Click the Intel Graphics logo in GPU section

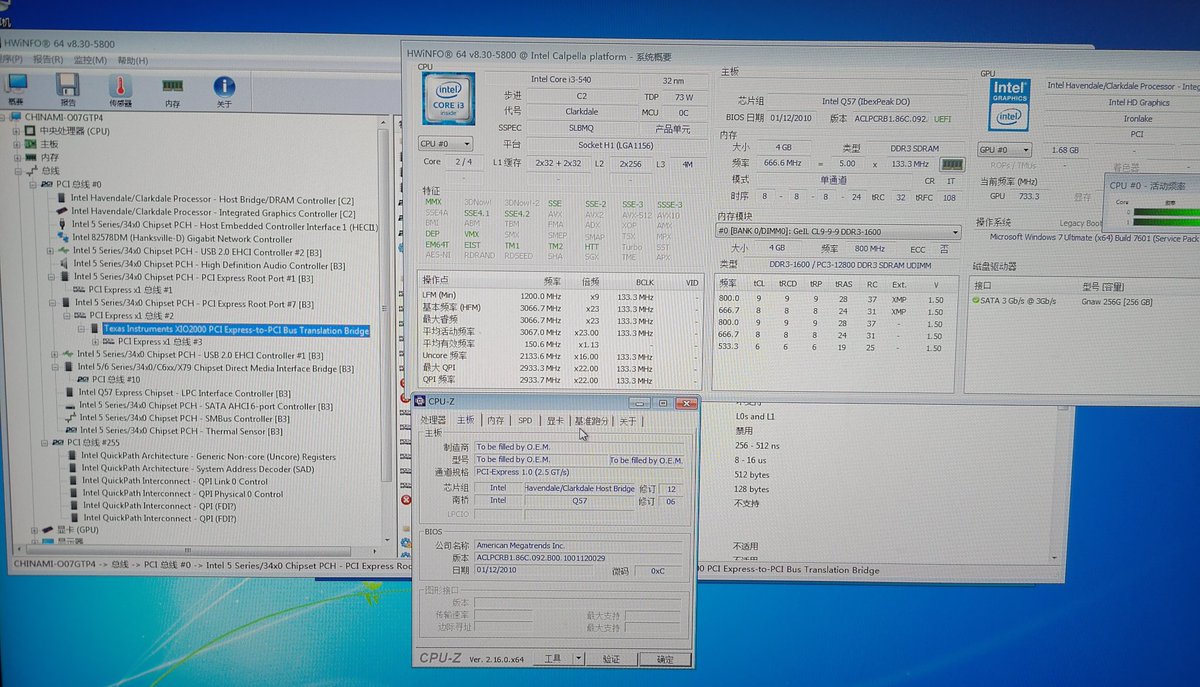tap(1010, 105)
